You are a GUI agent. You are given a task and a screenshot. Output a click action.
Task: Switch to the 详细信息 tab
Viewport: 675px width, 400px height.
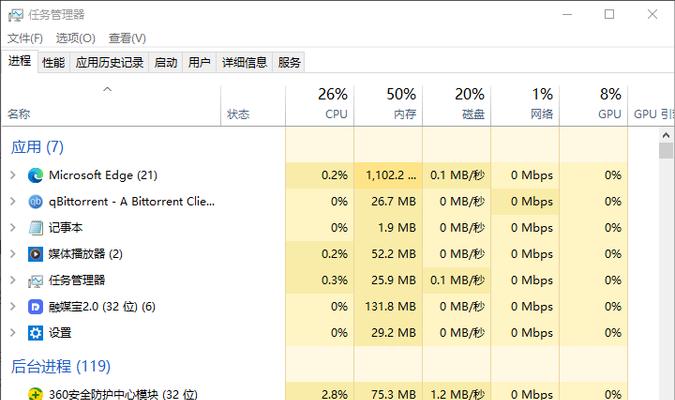245,62
